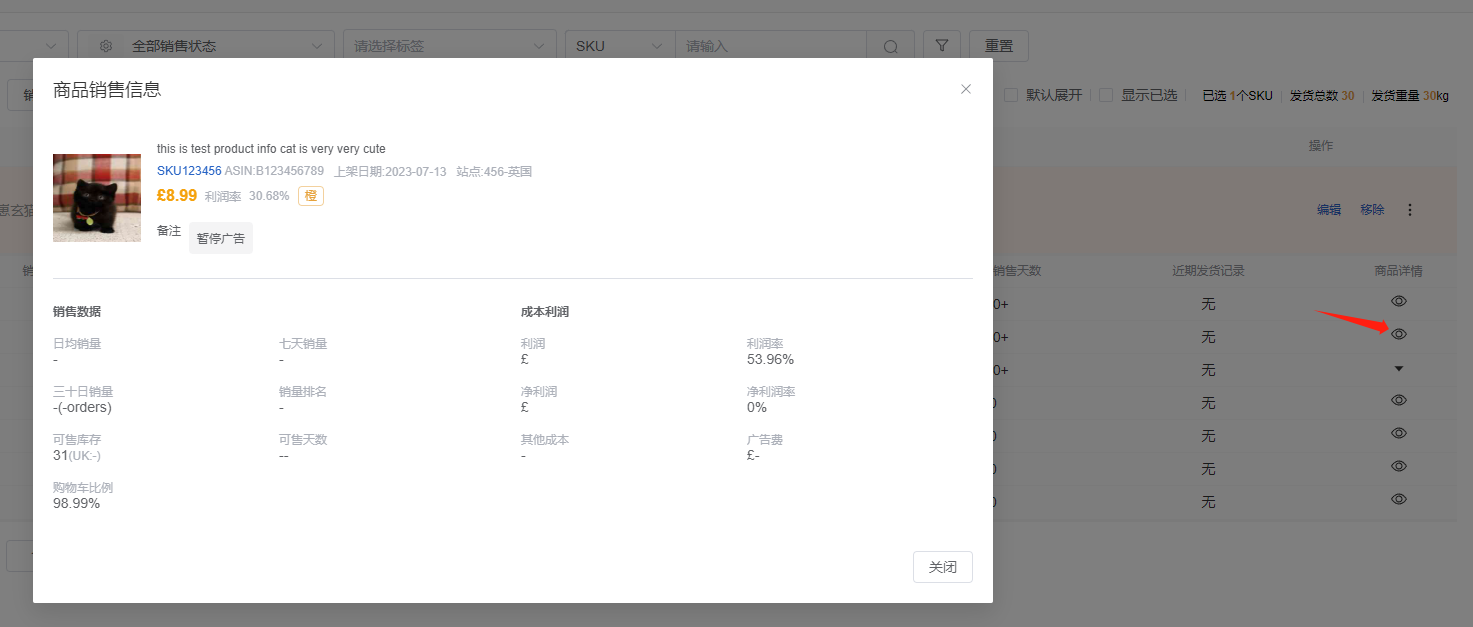
Task: Close the 商品销售信息 dialog with the X
Action: [x=966, y=89]
